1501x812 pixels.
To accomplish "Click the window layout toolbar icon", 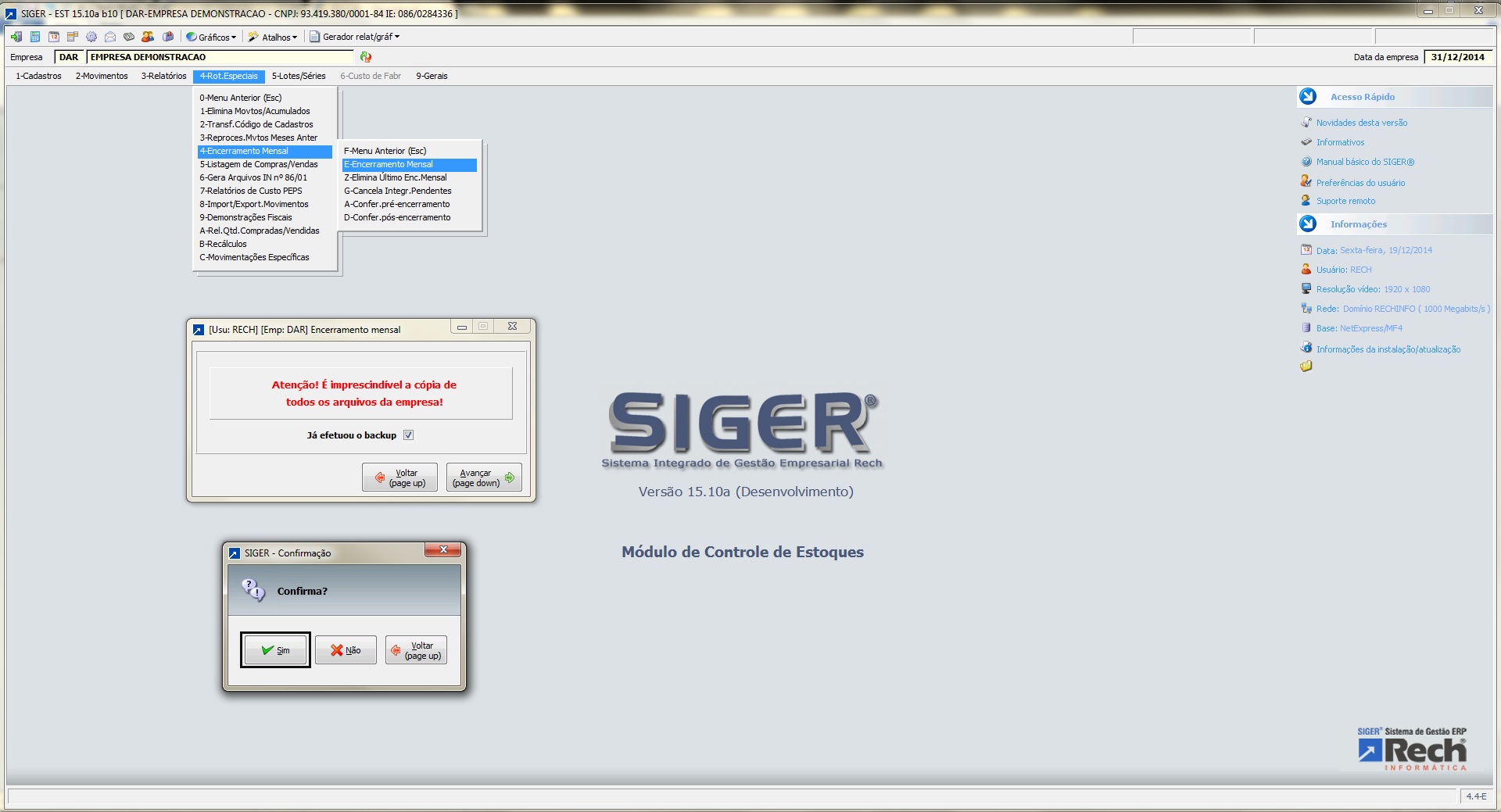I will pyautogui.click(x=73, y=37).
